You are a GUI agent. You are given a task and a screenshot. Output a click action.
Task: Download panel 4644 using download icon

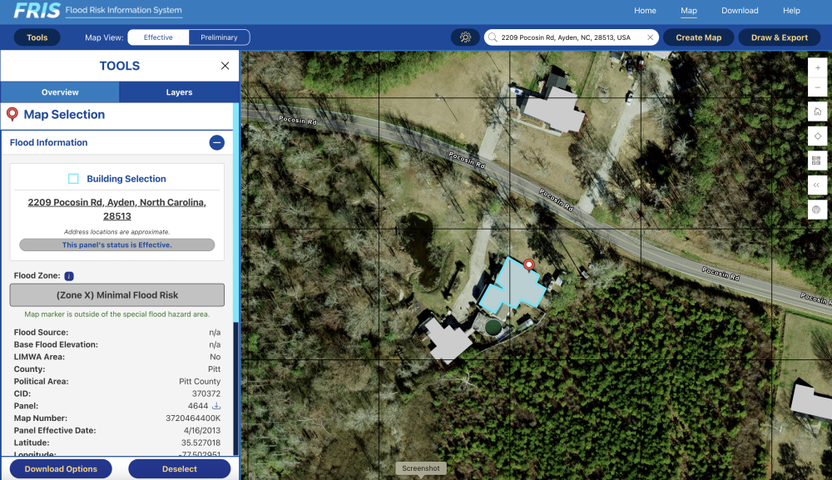tap(216, 406)
